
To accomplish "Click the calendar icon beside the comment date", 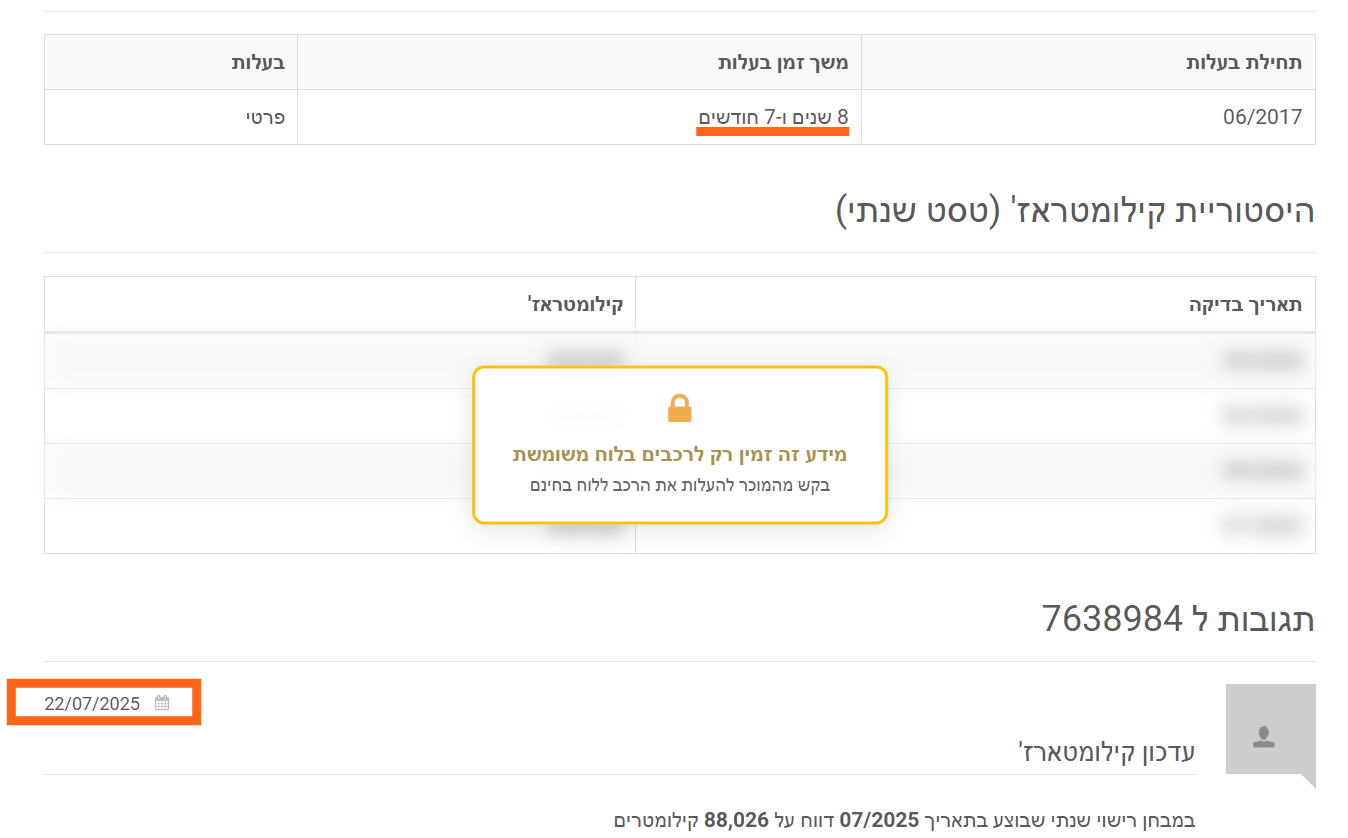I will point(162,703).
